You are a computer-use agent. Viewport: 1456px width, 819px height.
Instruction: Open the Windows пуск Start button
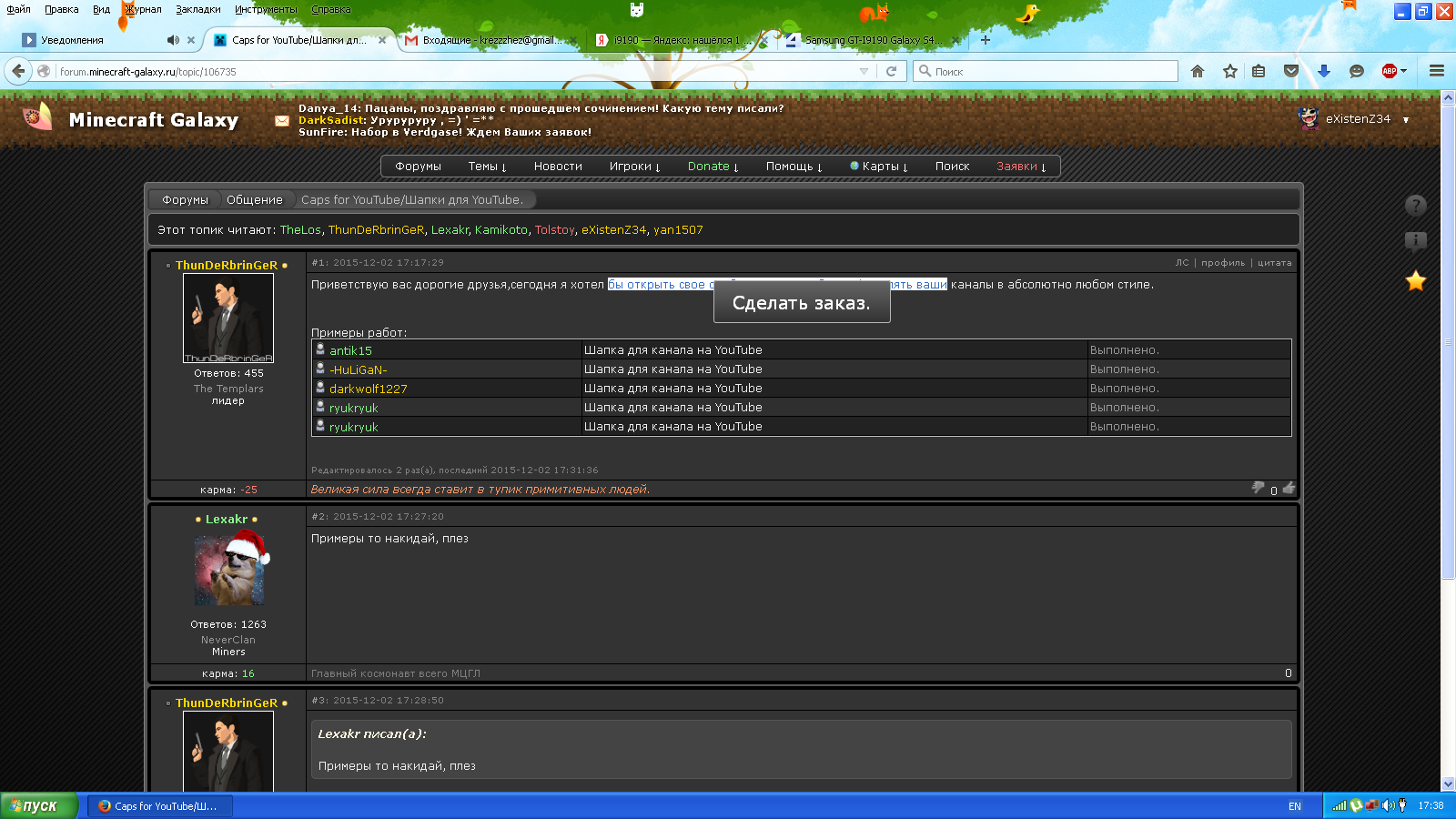tap(39, 806)
